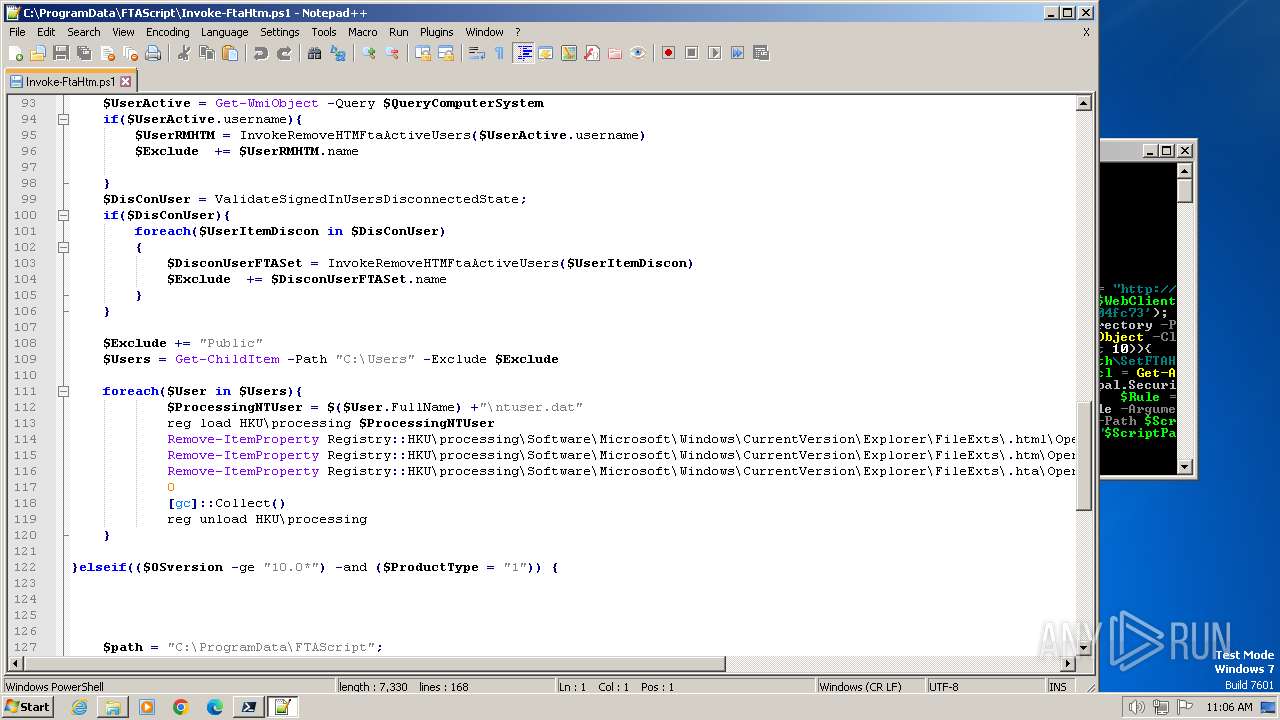
Task: Open the user defined language icon
Action: pyautogui.click(x=546, y=53)
